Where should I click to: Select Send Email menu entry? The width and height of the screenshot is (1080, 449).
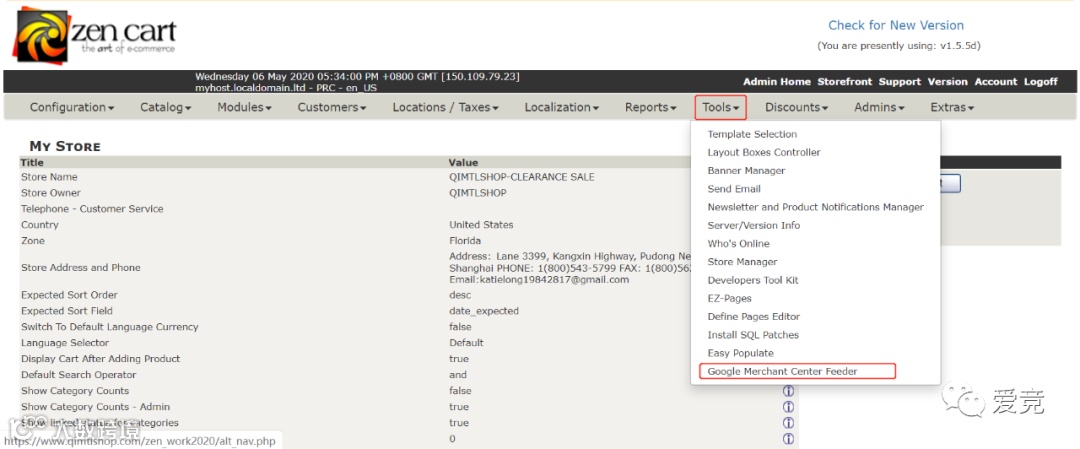click(734, 189)
